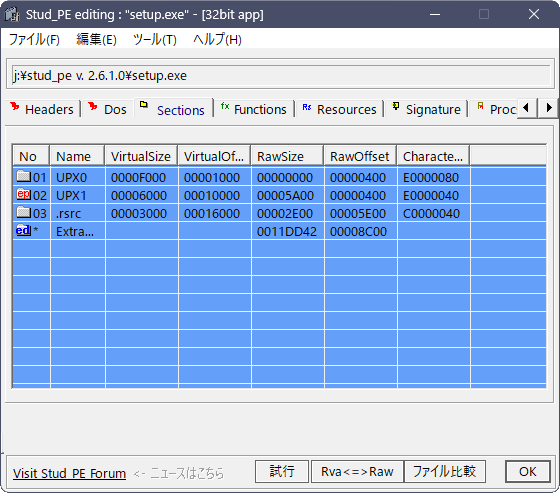Click VirtualOffset value 00010000

coord(212,195)
